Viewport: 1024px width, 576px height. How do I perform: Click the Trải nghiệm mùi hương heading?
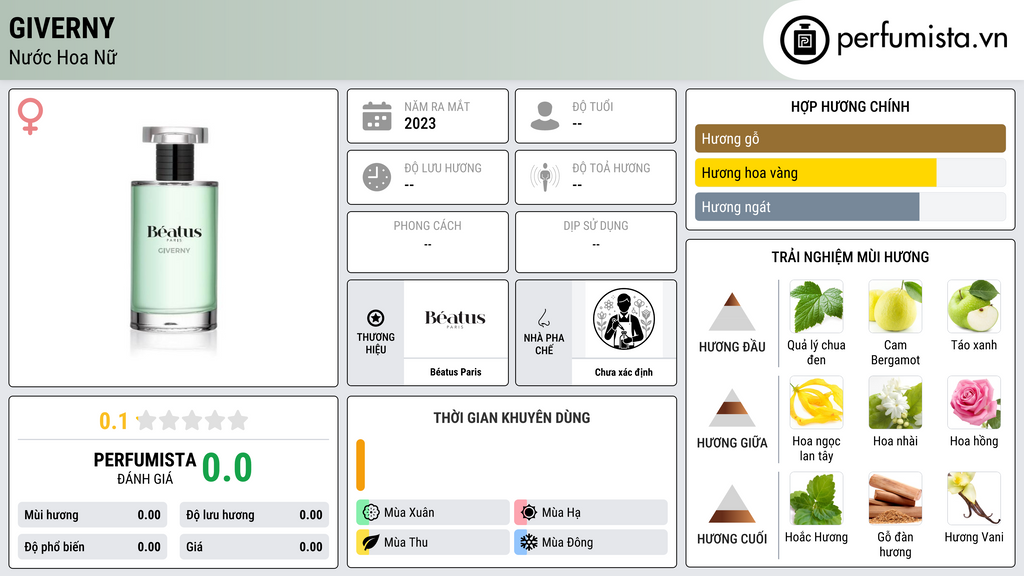[x=850, y=257]
